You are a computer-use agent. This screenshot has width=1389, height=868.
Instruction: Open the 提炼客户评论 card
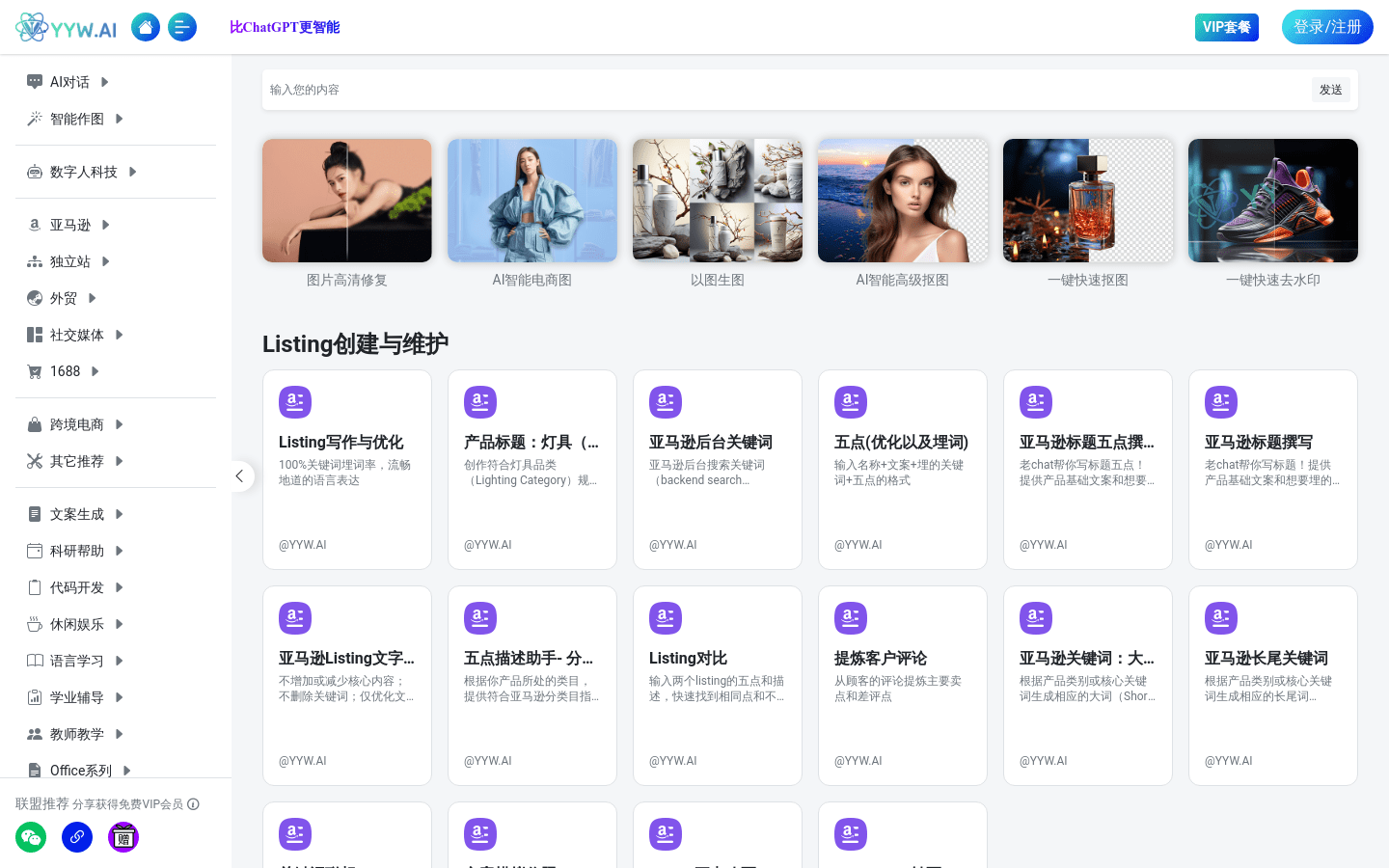[x=903, y=686]
